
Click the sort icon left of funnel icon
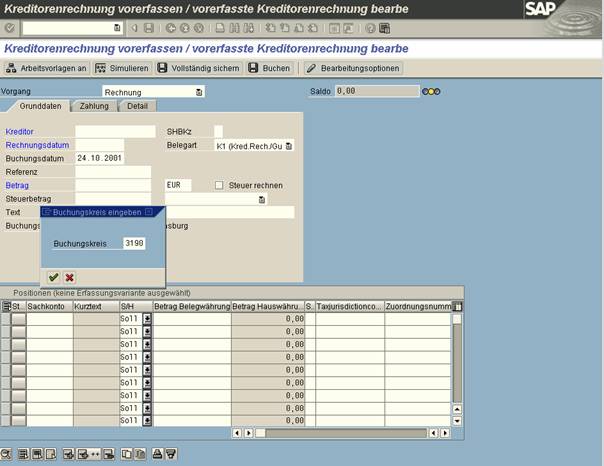click(x=157, y=454)
